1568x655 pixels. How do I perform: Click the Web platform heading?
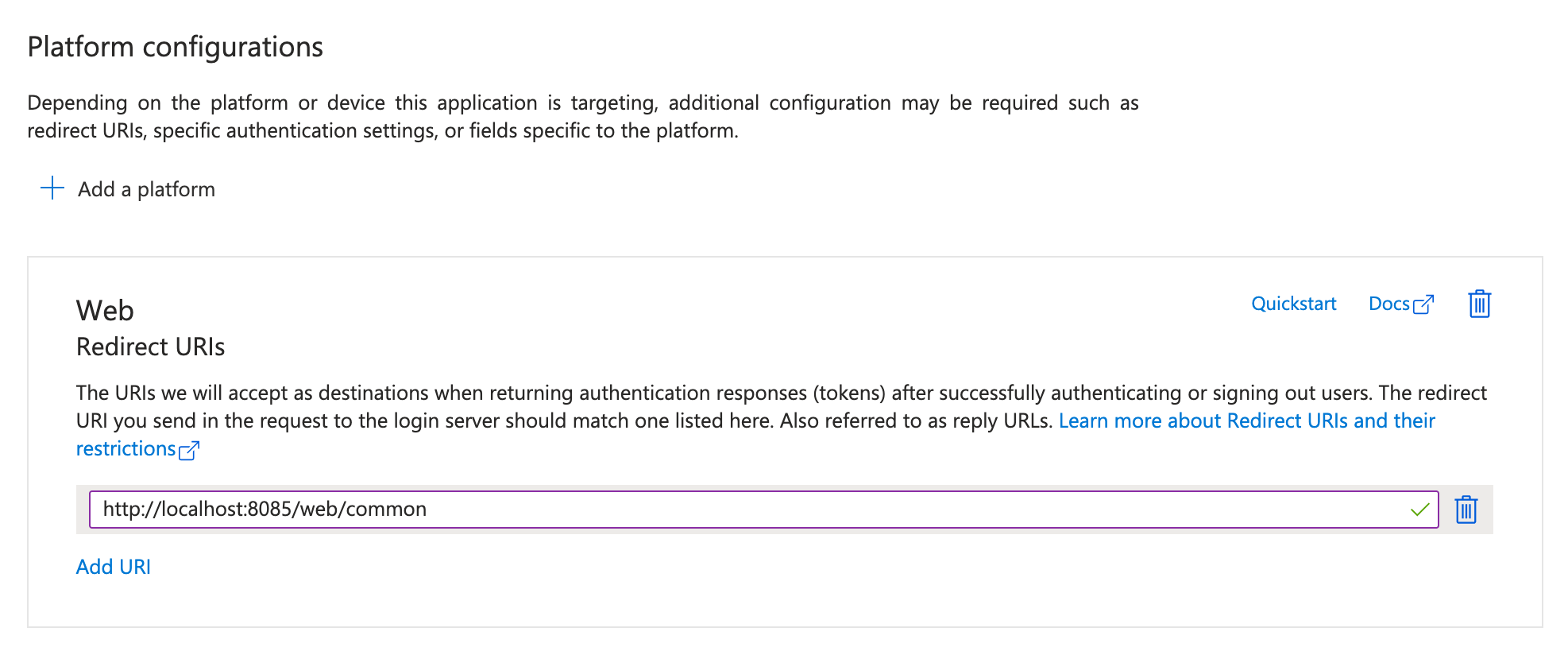[x=105, y=310]
